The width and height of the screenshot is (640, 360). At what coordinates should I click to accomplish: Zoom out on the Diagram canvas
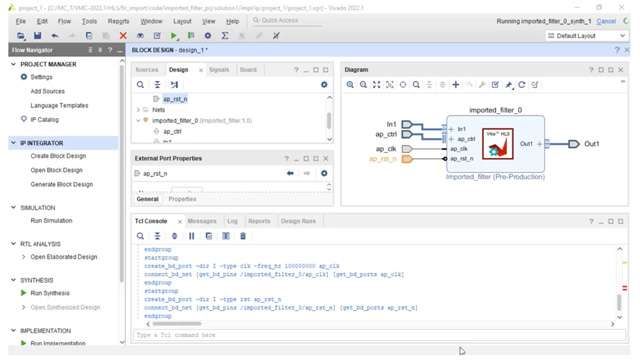pos(363,84)
